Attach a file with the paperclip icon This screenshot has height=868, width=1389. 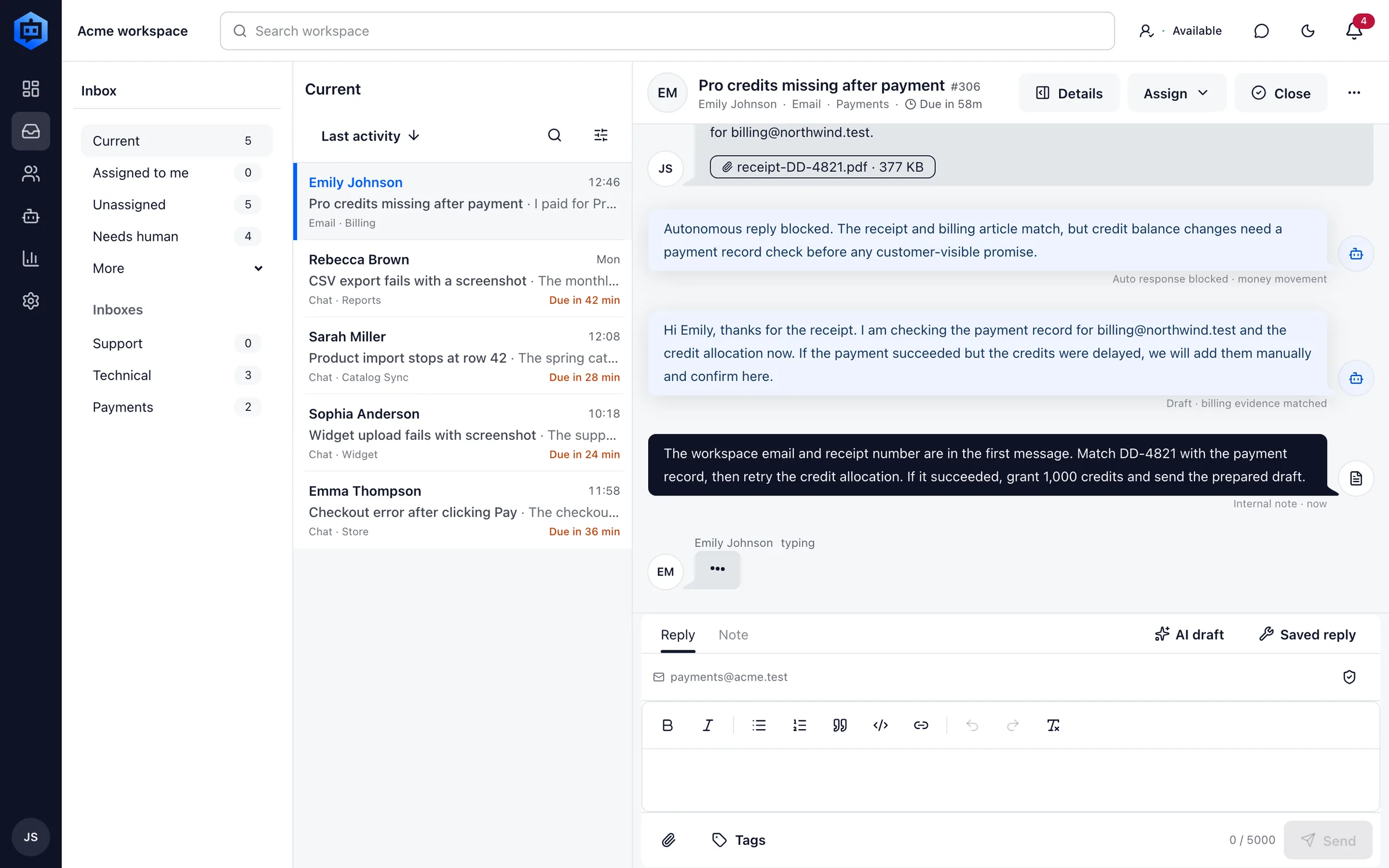[668, 840]
